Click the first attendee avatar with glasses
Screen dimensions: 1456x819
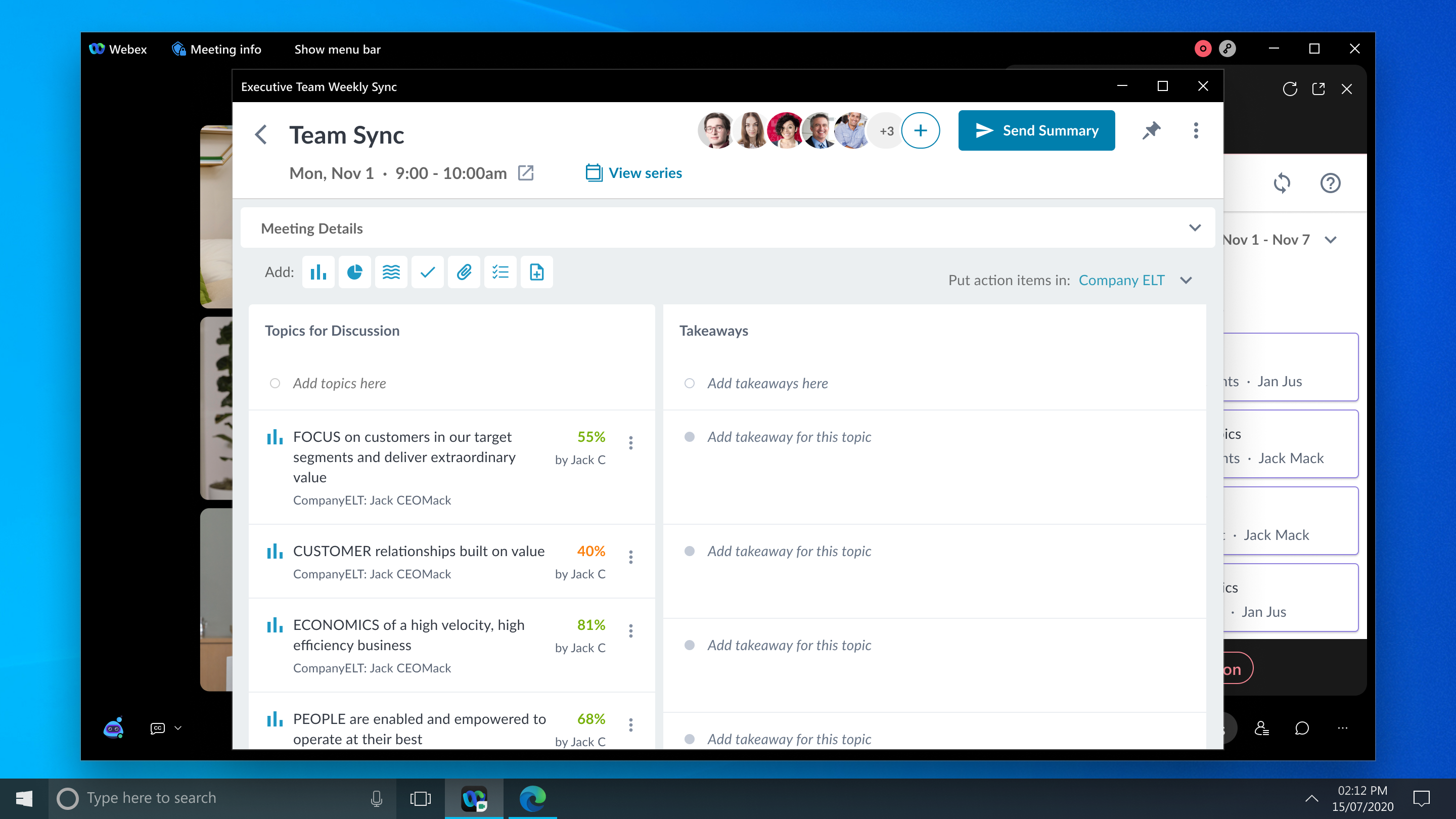[x=715, y=130]
